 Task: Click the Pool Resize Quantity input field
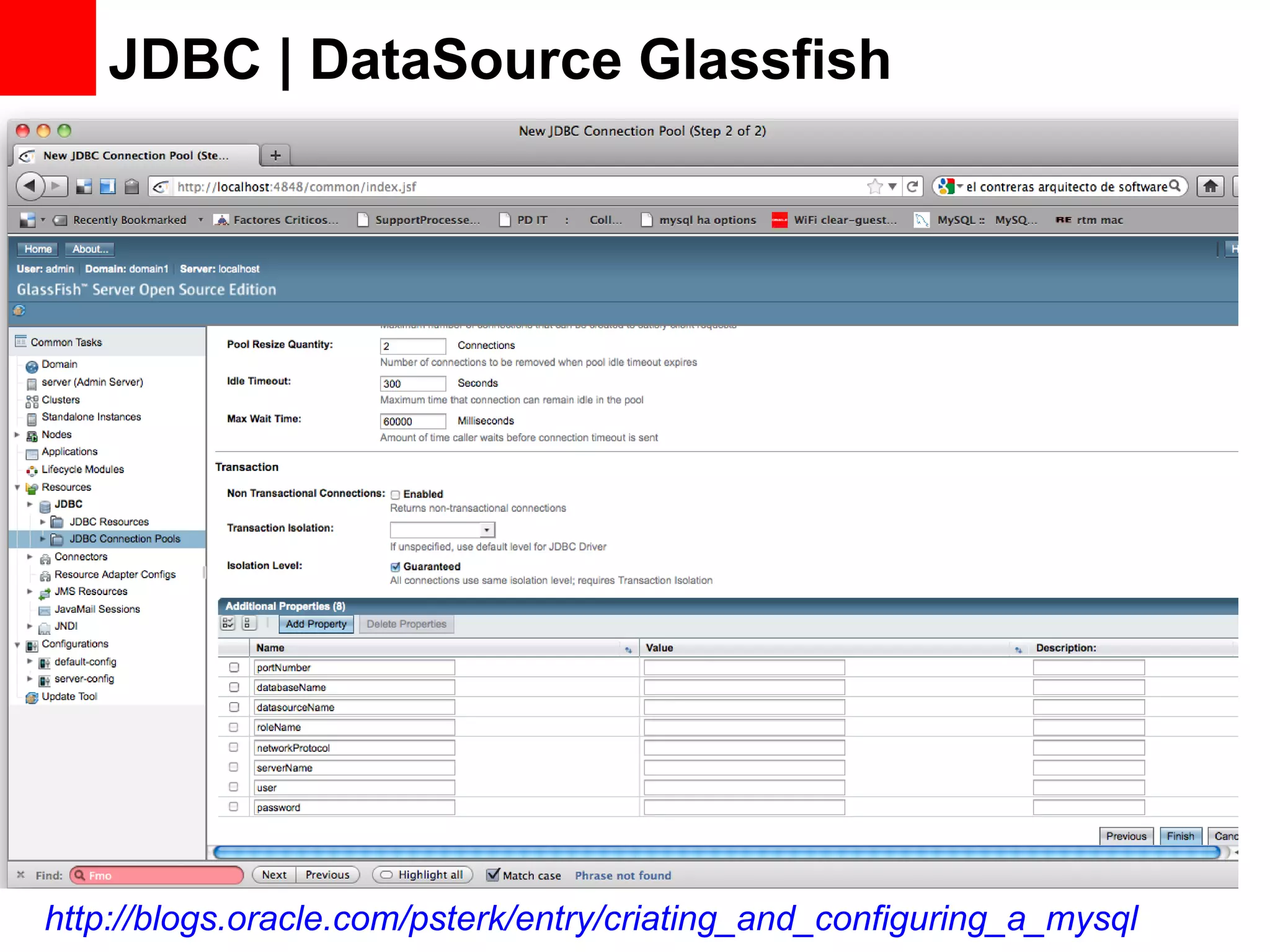(413, 346)
